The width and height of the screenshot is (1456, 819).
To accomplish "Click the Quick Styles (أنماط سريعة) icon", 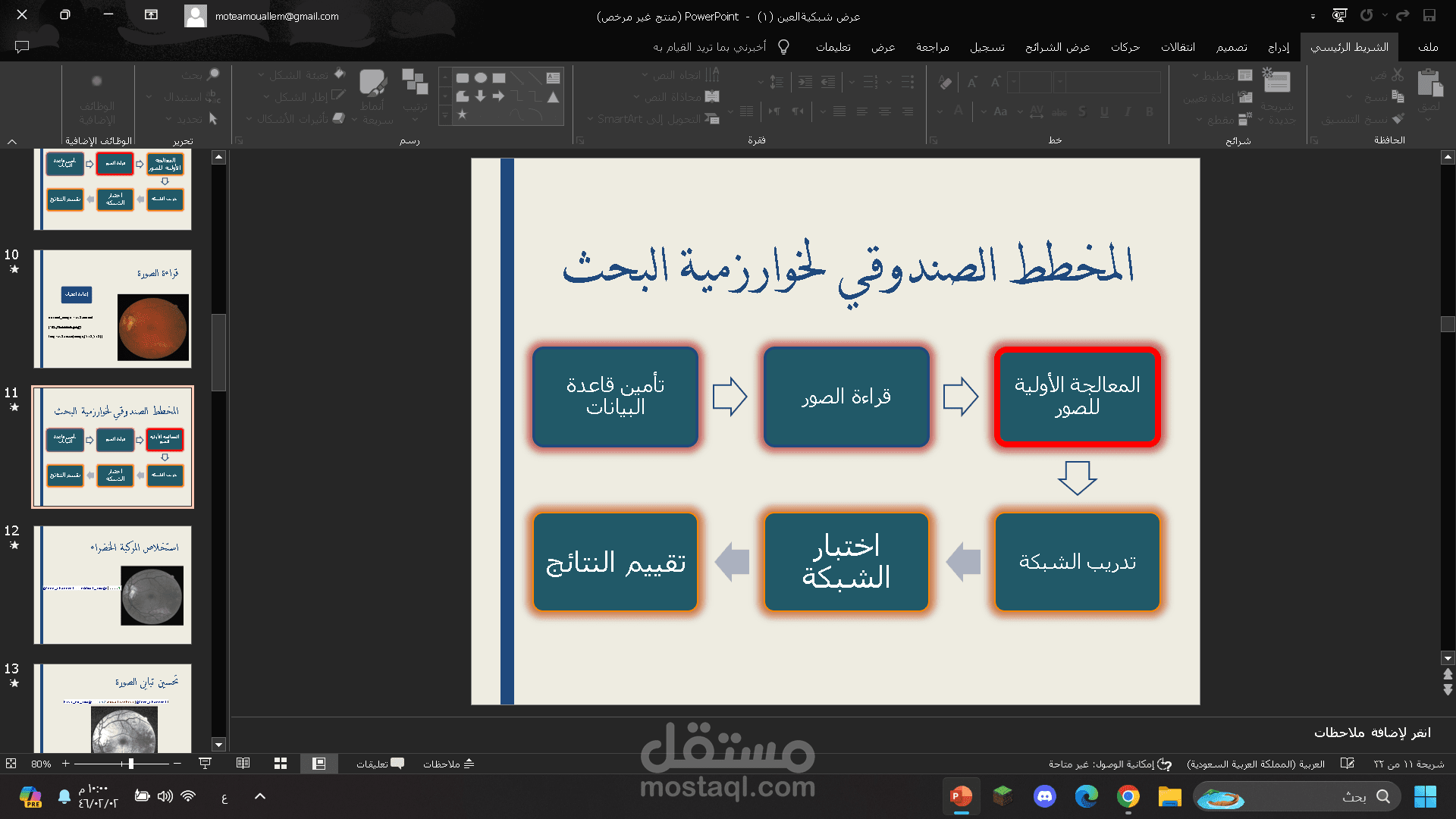I will (x=372, y=83).
